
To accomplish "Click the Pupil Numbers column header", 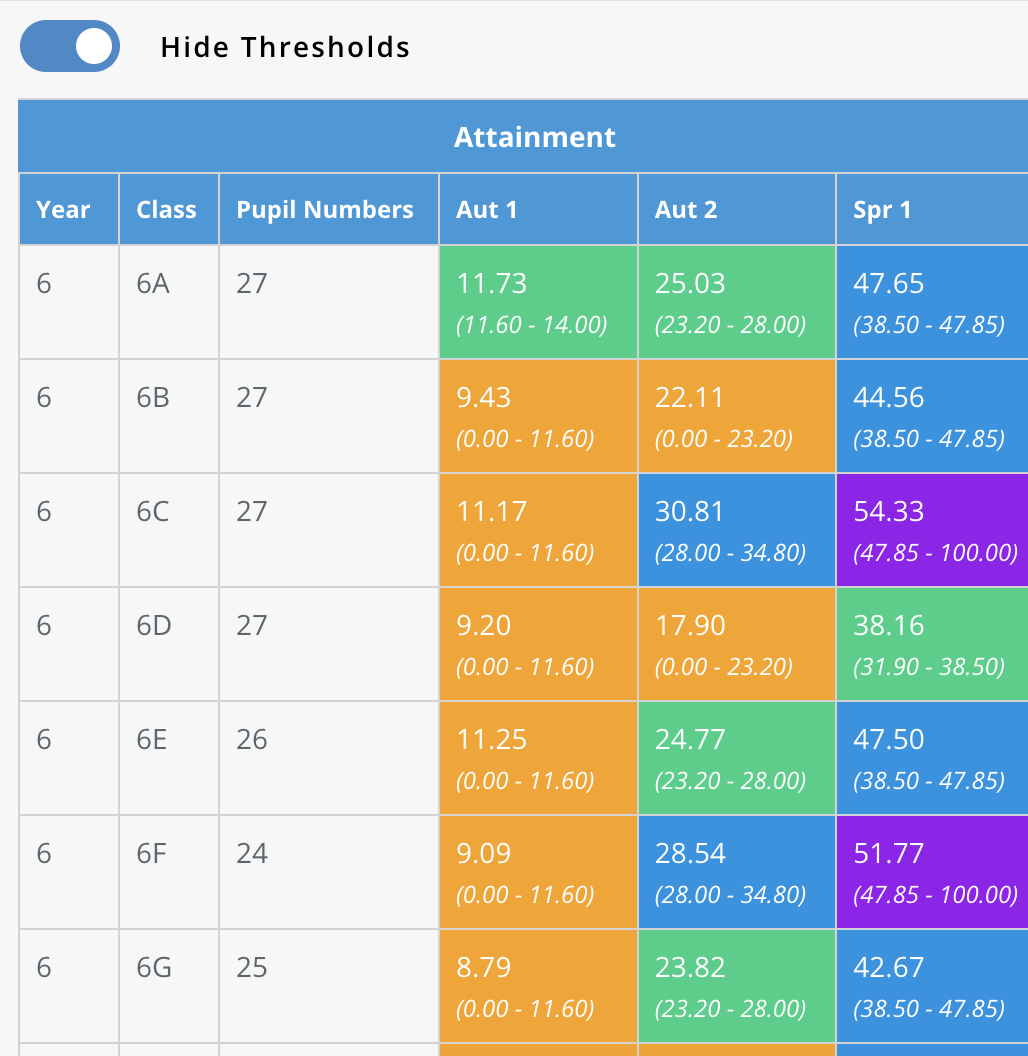I will (329, 209).
